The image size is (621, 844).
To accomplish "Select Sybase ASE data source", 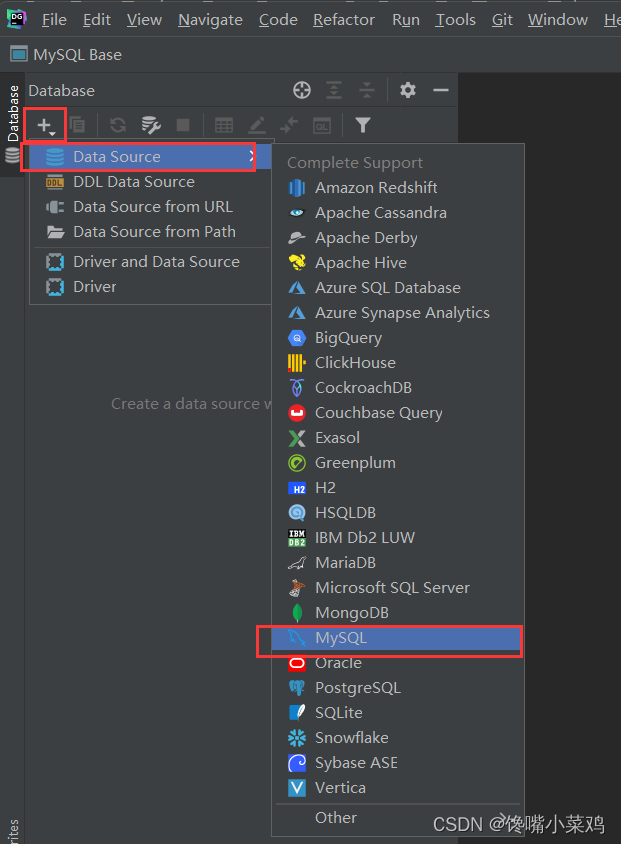I will (x=398, y=763).
